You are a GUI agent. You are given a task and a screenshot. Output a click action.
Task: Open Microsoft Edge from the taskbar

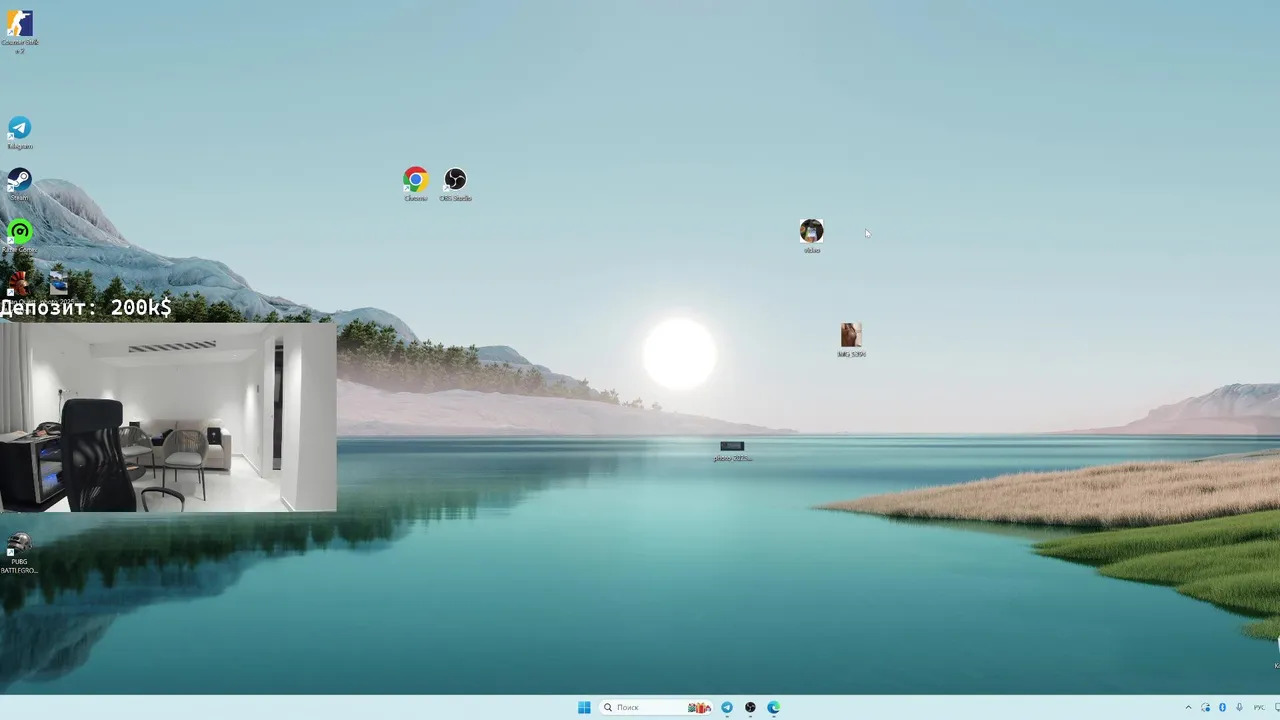coord(773,707)
